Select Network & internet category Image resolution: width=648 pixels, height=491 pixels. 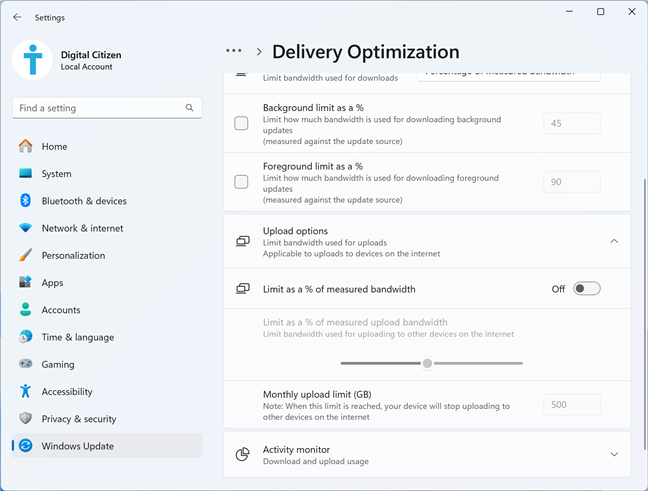click(107, 228)
